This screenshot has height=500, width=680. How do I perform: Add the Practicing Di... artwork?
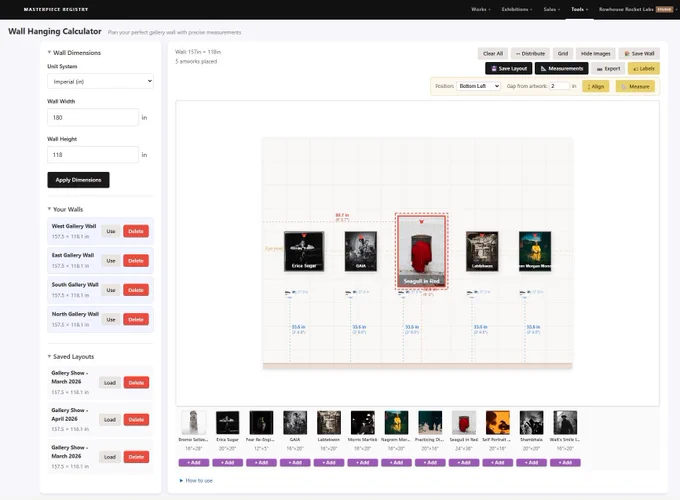pyautogui.click(x=430, y=463)
